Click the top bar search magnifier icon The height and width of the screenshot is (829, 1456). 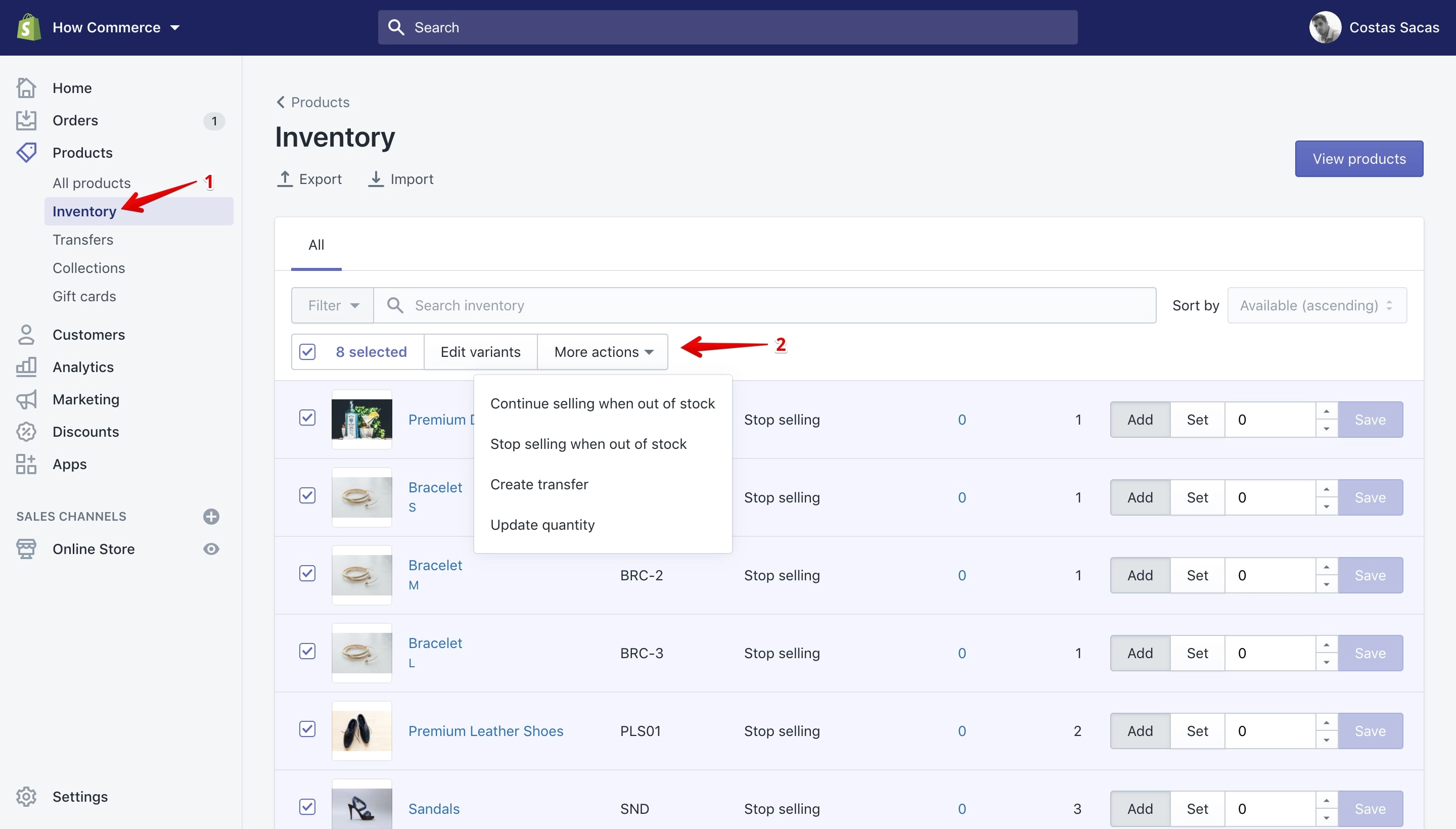click(396, 27)
